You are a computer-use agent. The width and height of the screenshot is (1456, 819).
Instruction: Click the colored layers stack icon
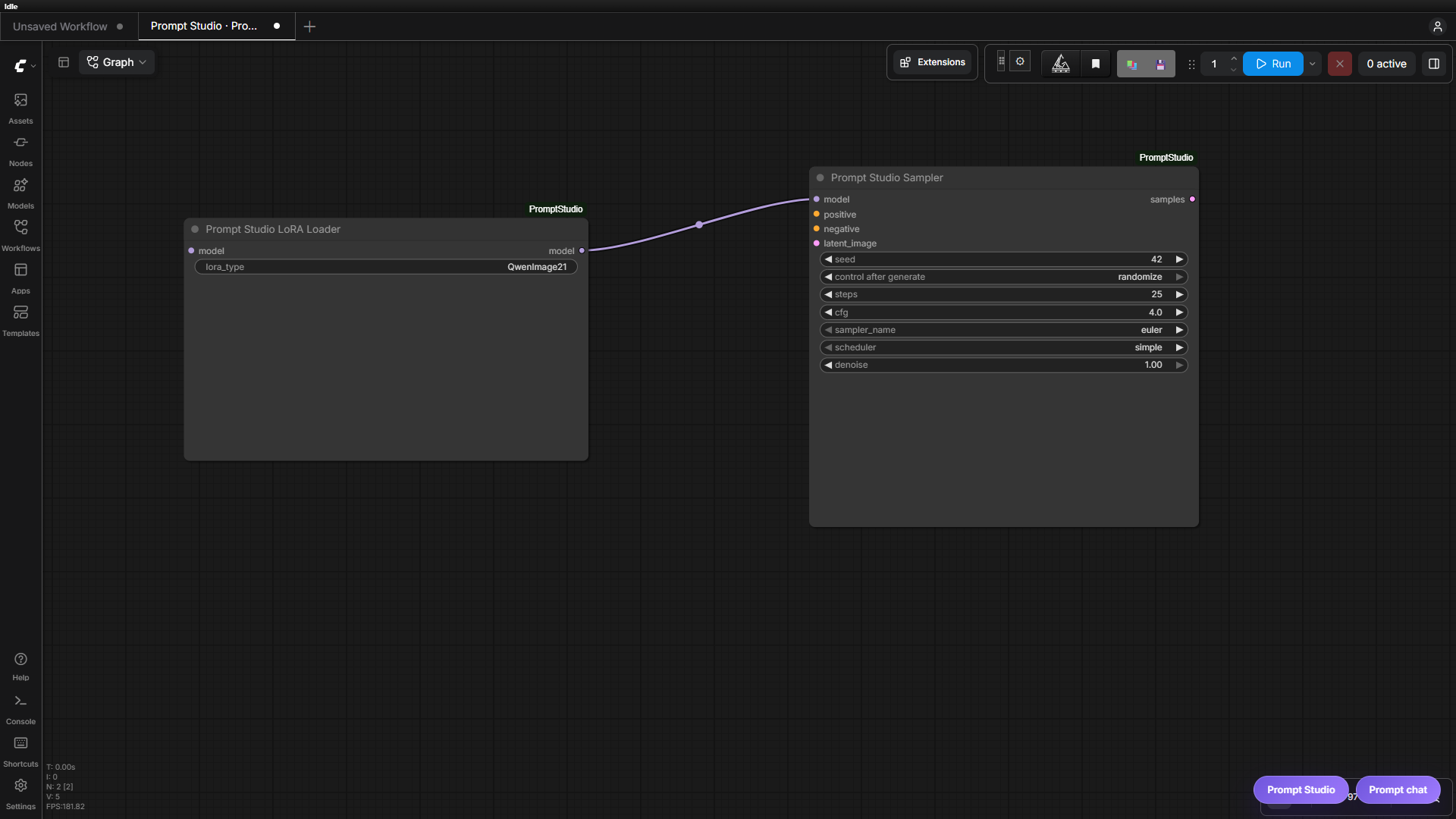pos(1131,64)
